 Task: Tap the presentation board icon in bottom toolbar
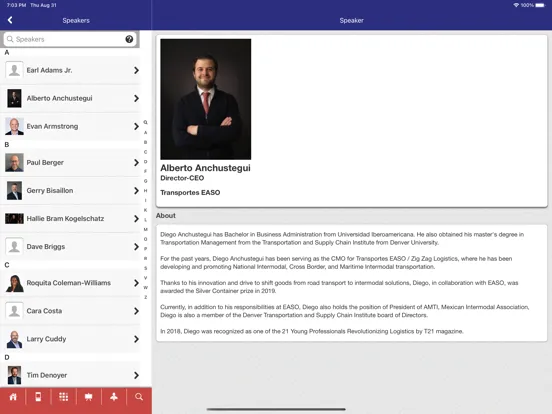point(88,397)
